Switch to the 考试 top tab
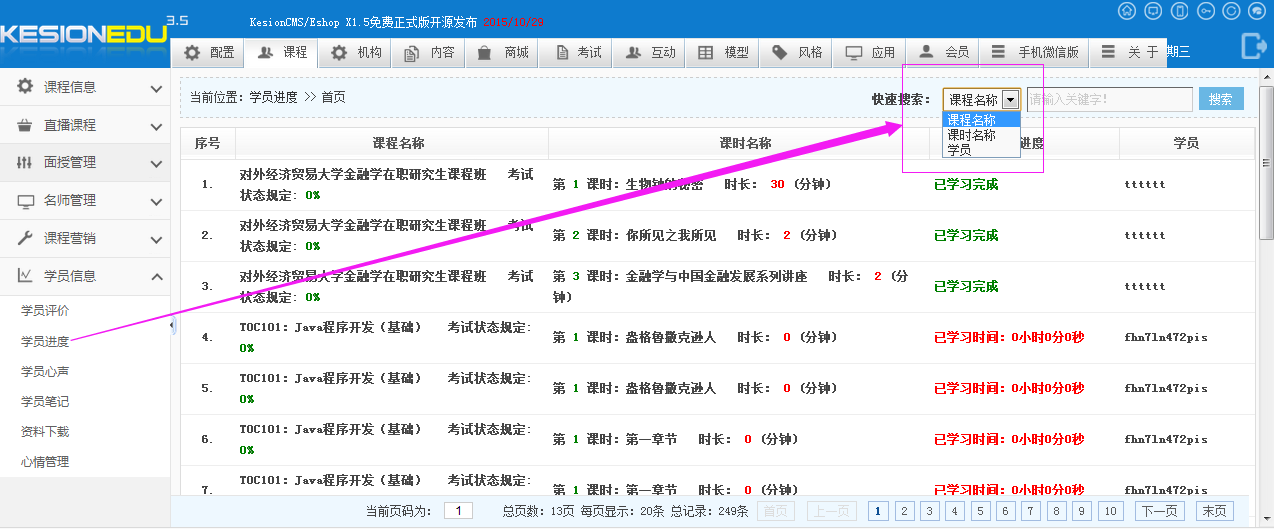 pos(579,53)
